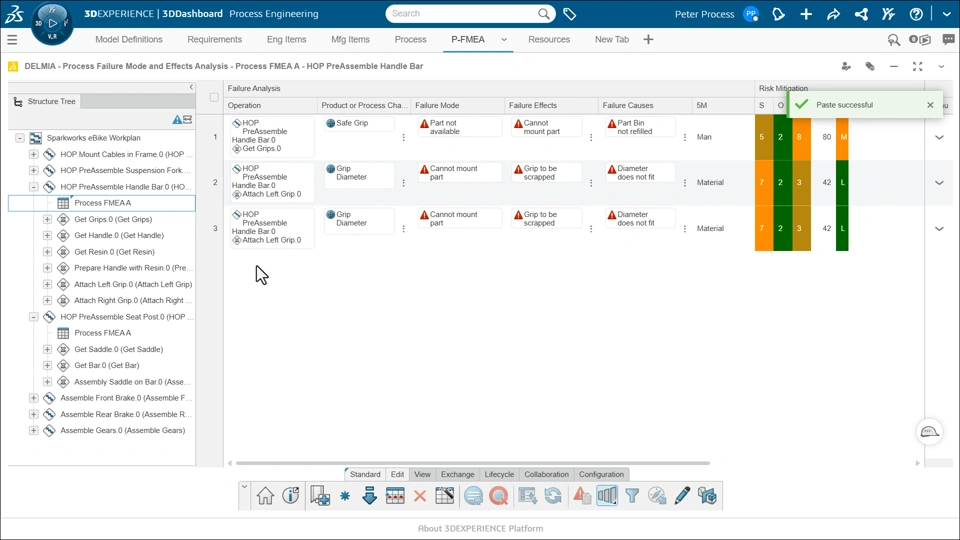960x540 pixels.
Task: Click the plus add icon in top bar
Action: (806, 13)
